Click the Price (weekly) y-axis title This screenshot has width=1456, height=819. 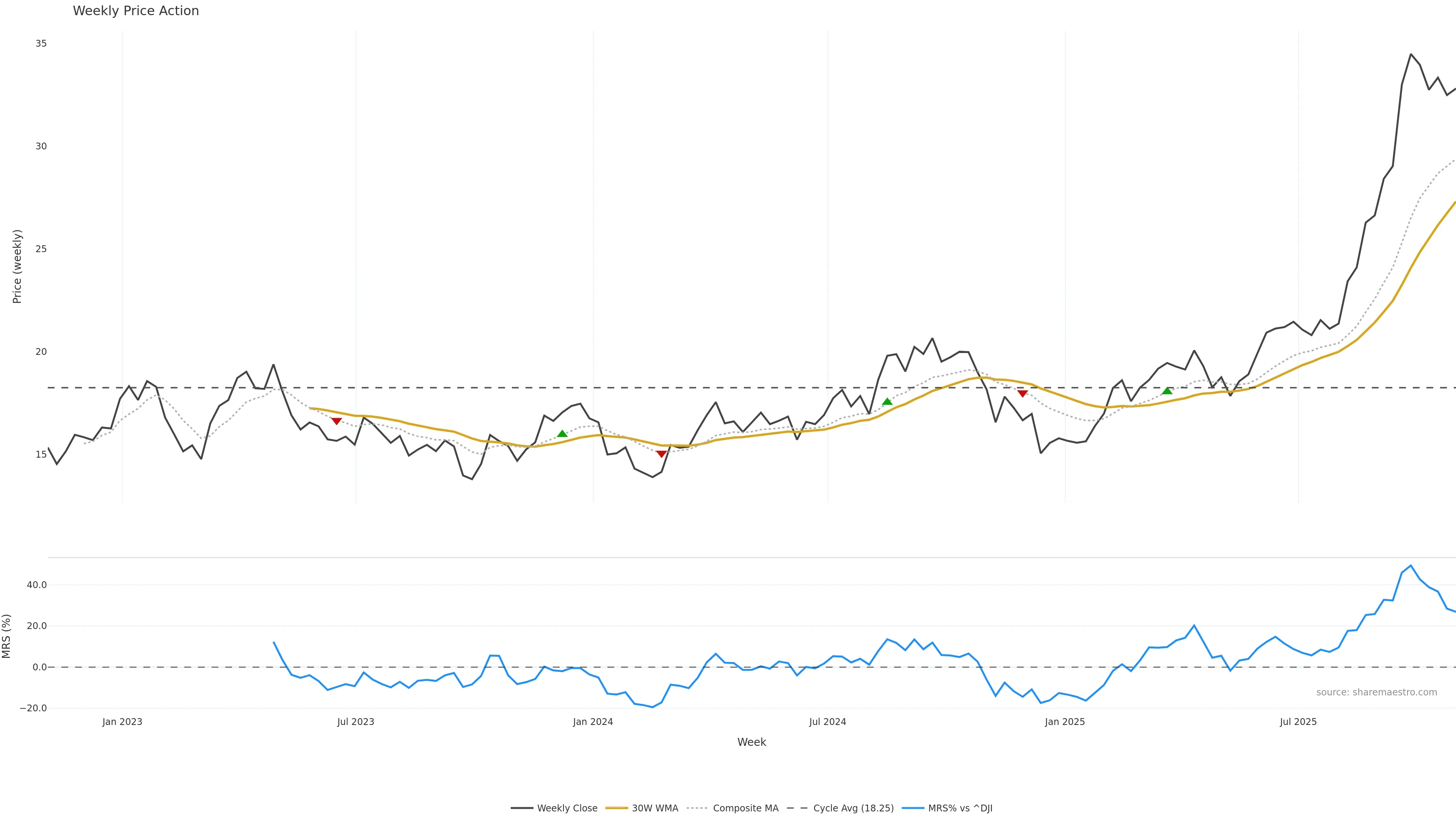pyautogui.click(x=17, y=266)
